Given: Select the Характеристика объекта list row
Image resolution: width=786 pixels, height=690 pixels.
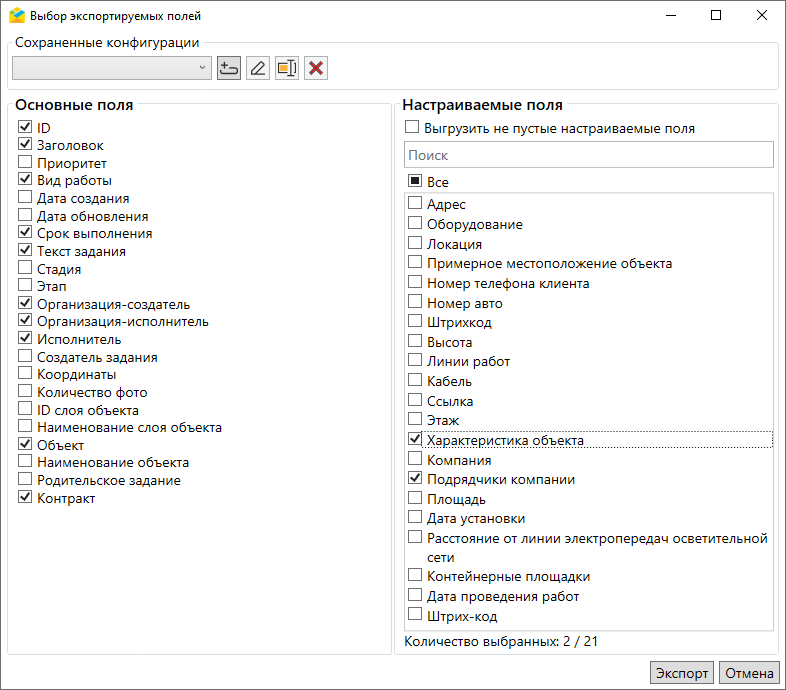Looking at the screenshot, I should click(x=505, y=440).
